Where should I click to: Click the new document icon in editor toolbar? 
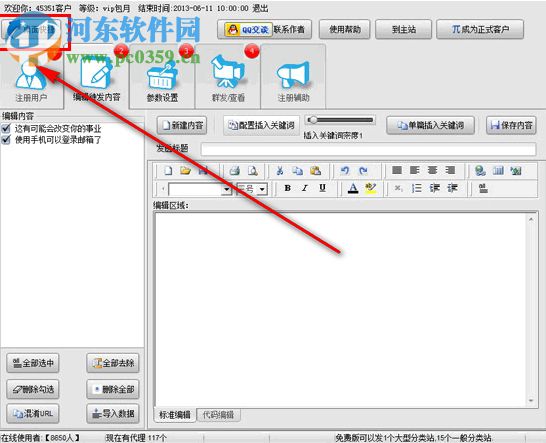coord(168,171)
